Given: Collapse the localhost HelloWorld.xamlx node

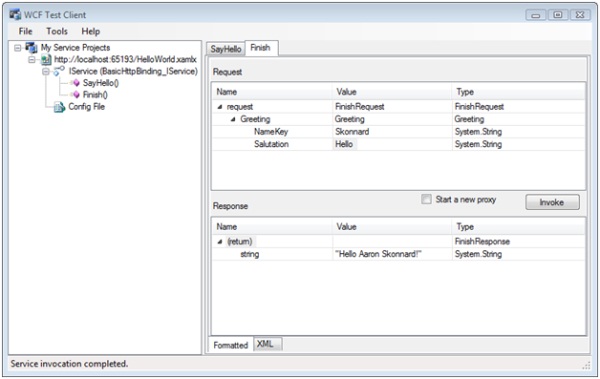Looking at the screenshot, I should pos(32,60).
